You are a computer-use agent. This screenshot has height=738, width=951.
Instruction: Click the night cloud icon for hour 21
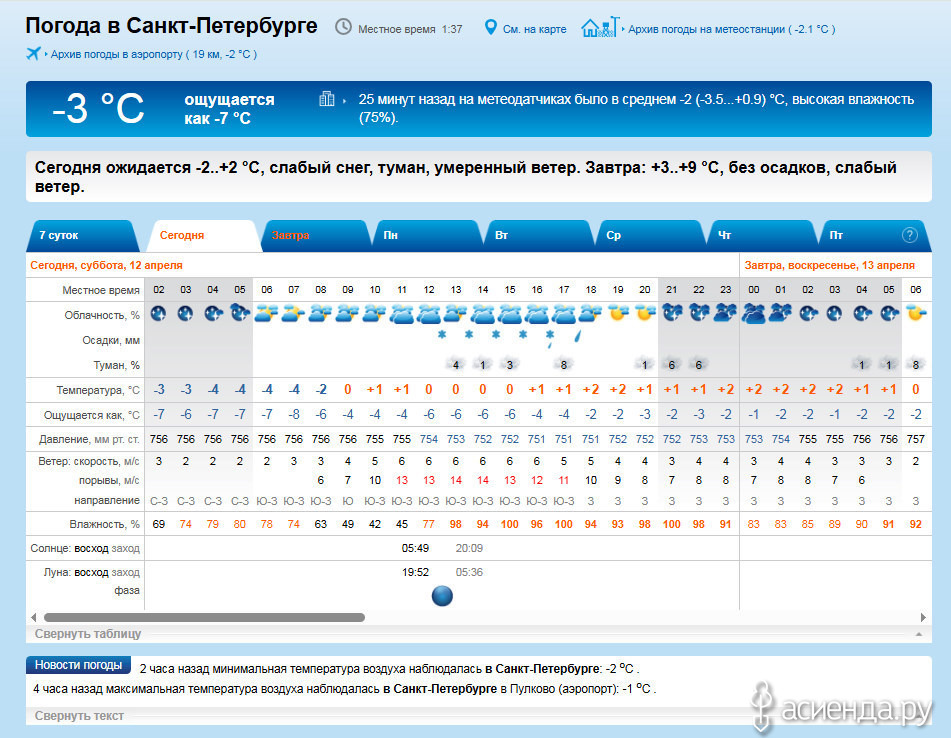(672, 314)
